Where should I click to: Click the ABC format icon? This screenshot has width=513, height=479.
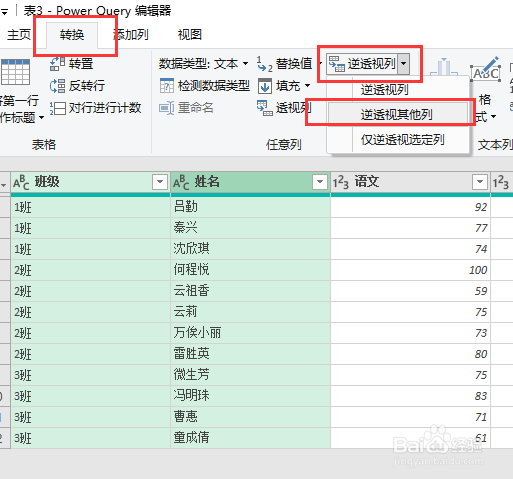486,70
